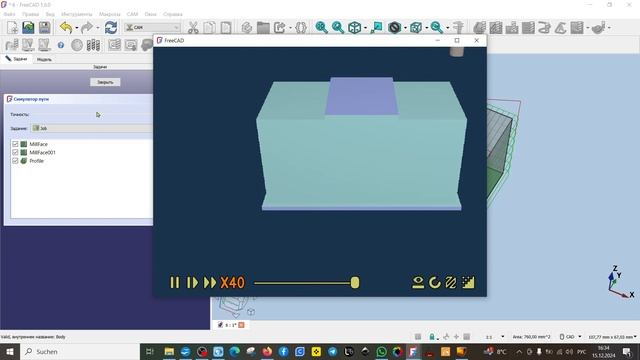Click the tool bit library drills icon

[x=93, y=45]
